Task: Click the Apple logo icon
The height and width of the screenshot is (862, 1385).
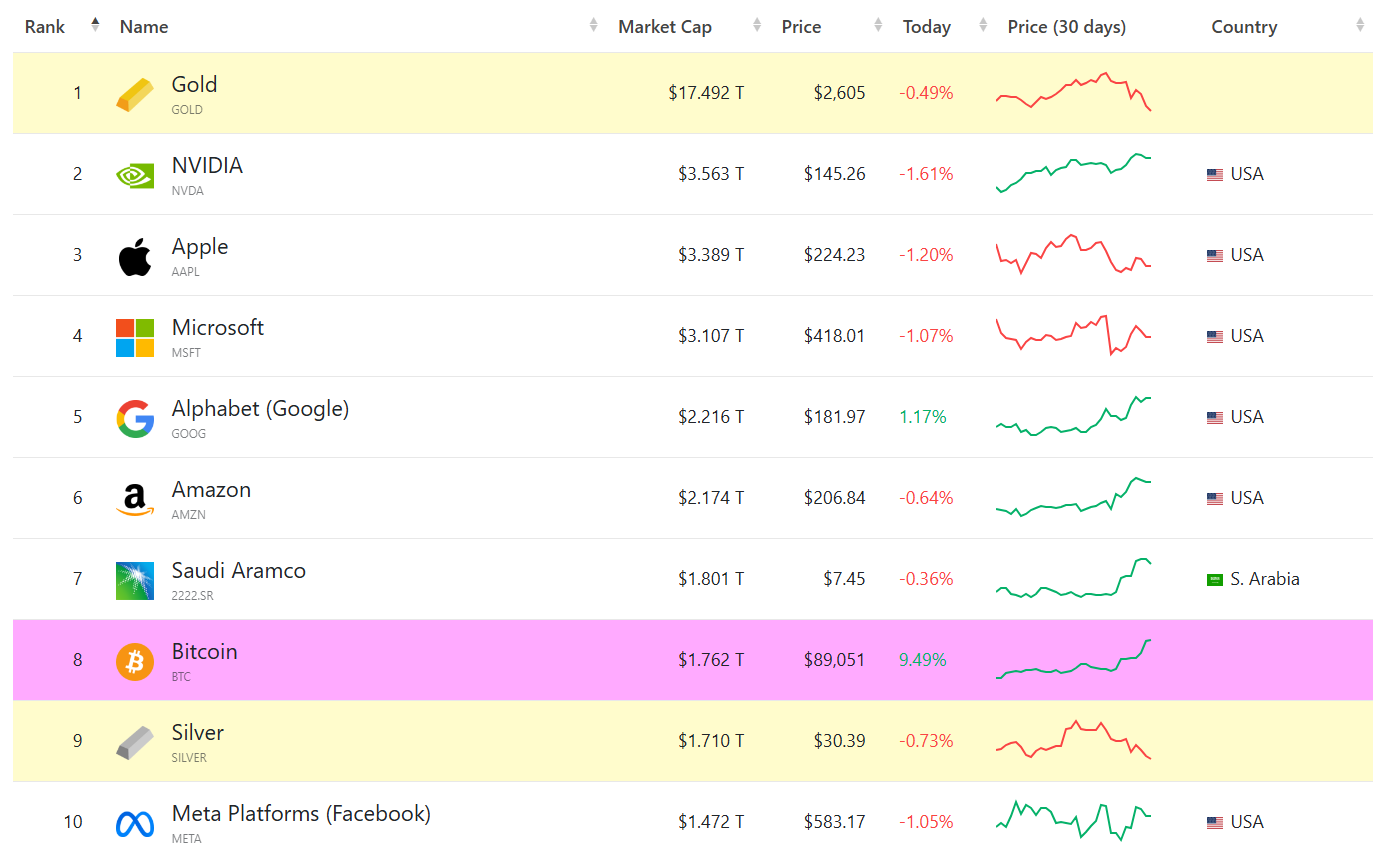Action: click(x=135, y=257)
